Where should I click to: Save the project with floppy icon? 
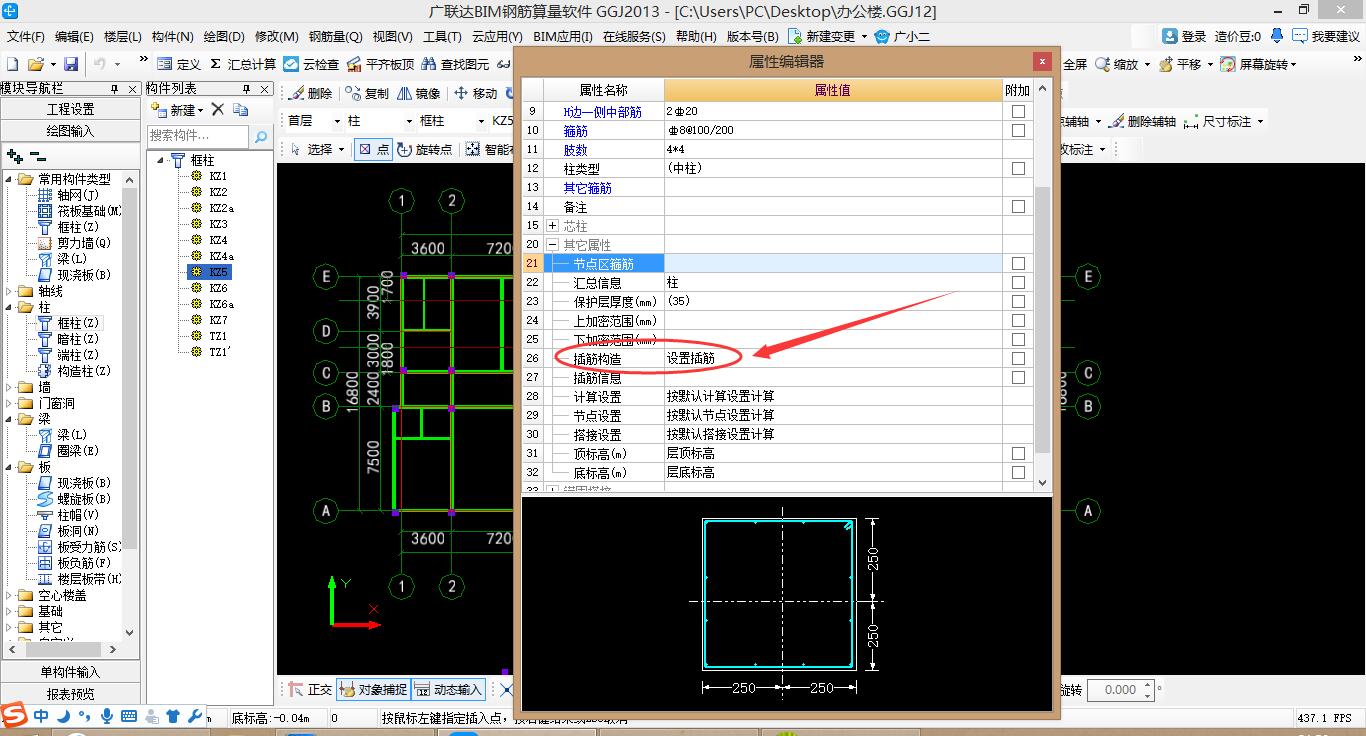coord(71,64)
